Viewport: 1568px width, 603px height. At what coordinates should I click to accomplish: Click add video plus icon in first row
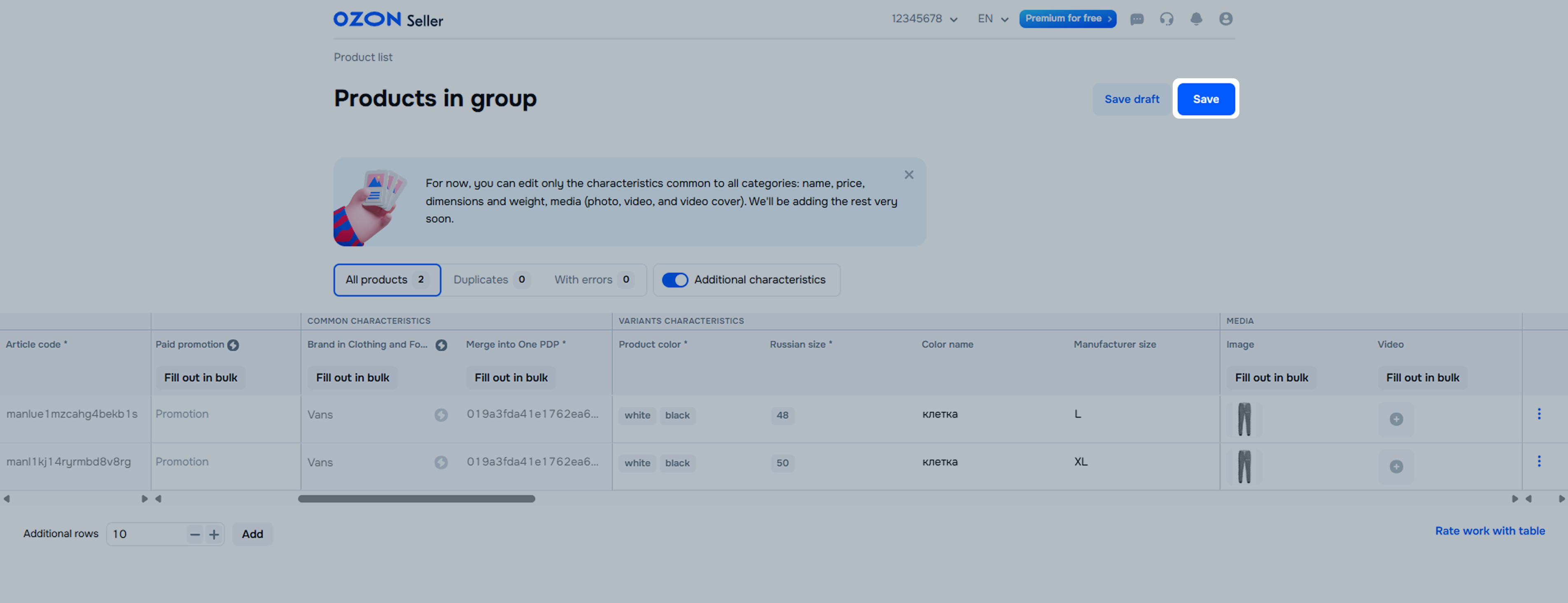[1396, 419]
